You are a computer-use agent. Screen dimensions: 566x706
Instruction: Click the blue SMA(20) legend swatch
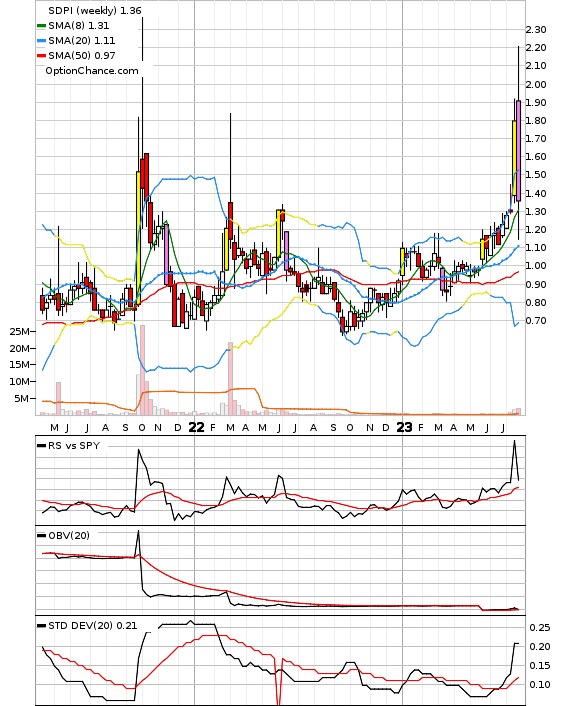(x=41, y=41)
